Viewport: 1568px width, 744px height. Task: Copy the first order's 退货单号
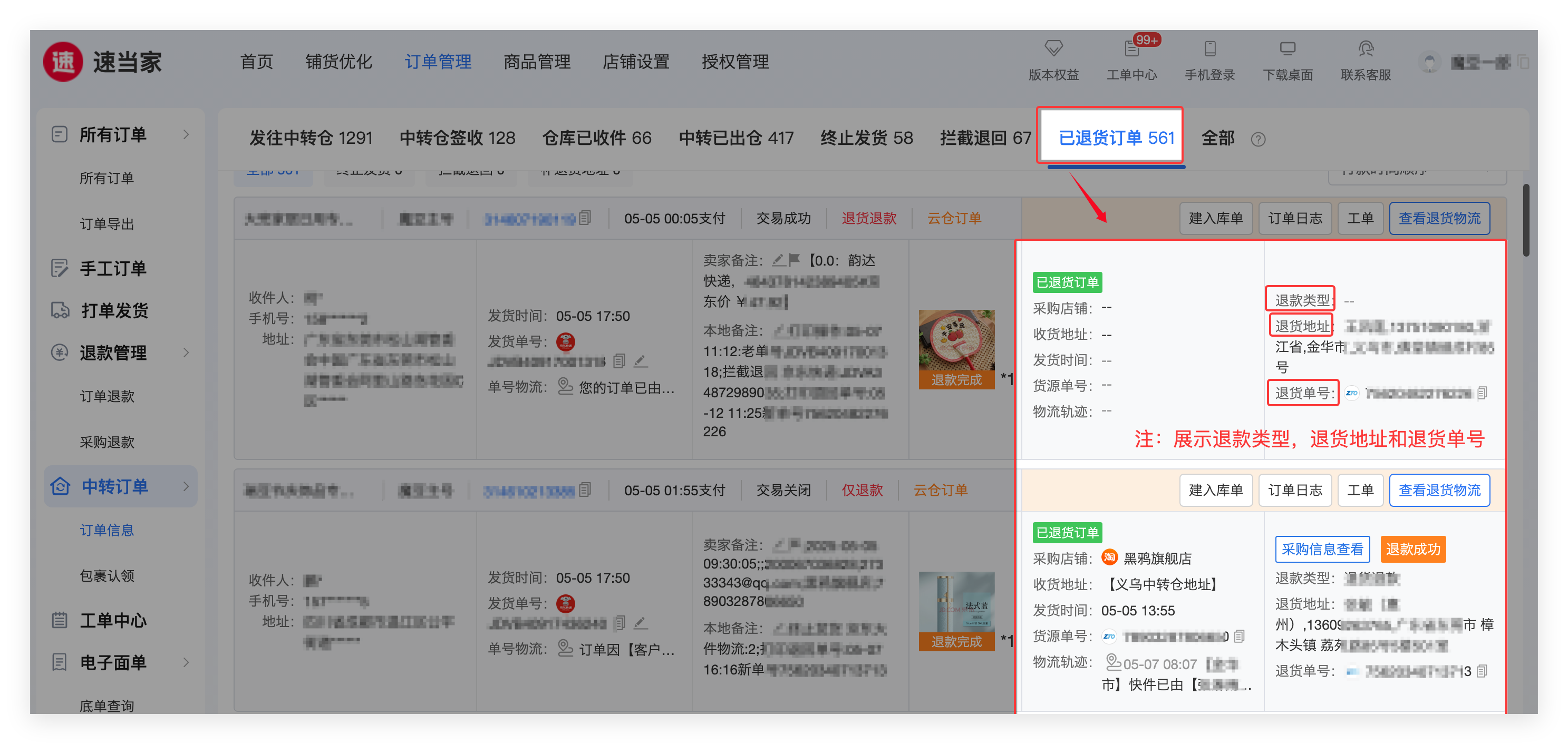[x=1482, y=393]
